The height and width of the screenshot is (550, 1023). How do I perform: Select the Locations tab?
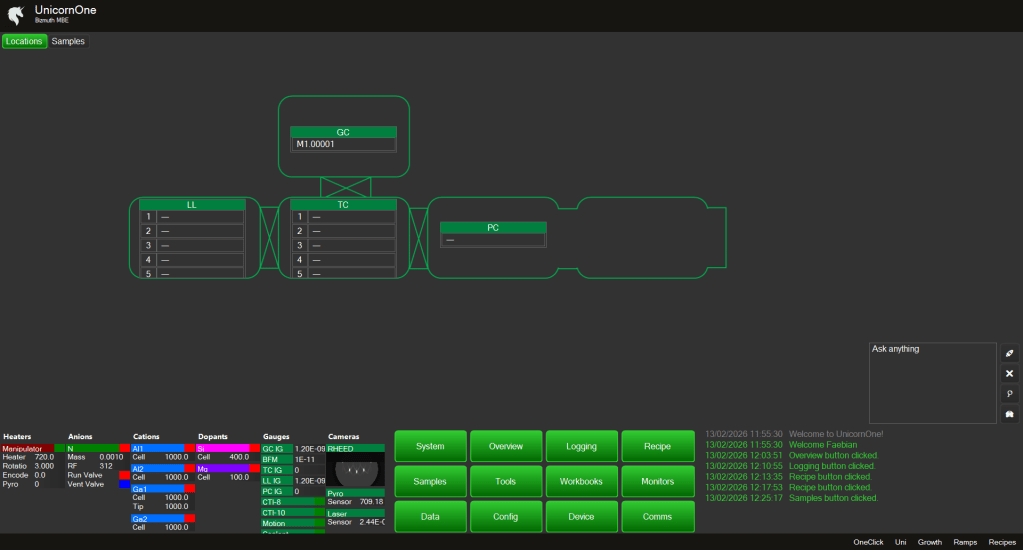[x=24, y=41]
